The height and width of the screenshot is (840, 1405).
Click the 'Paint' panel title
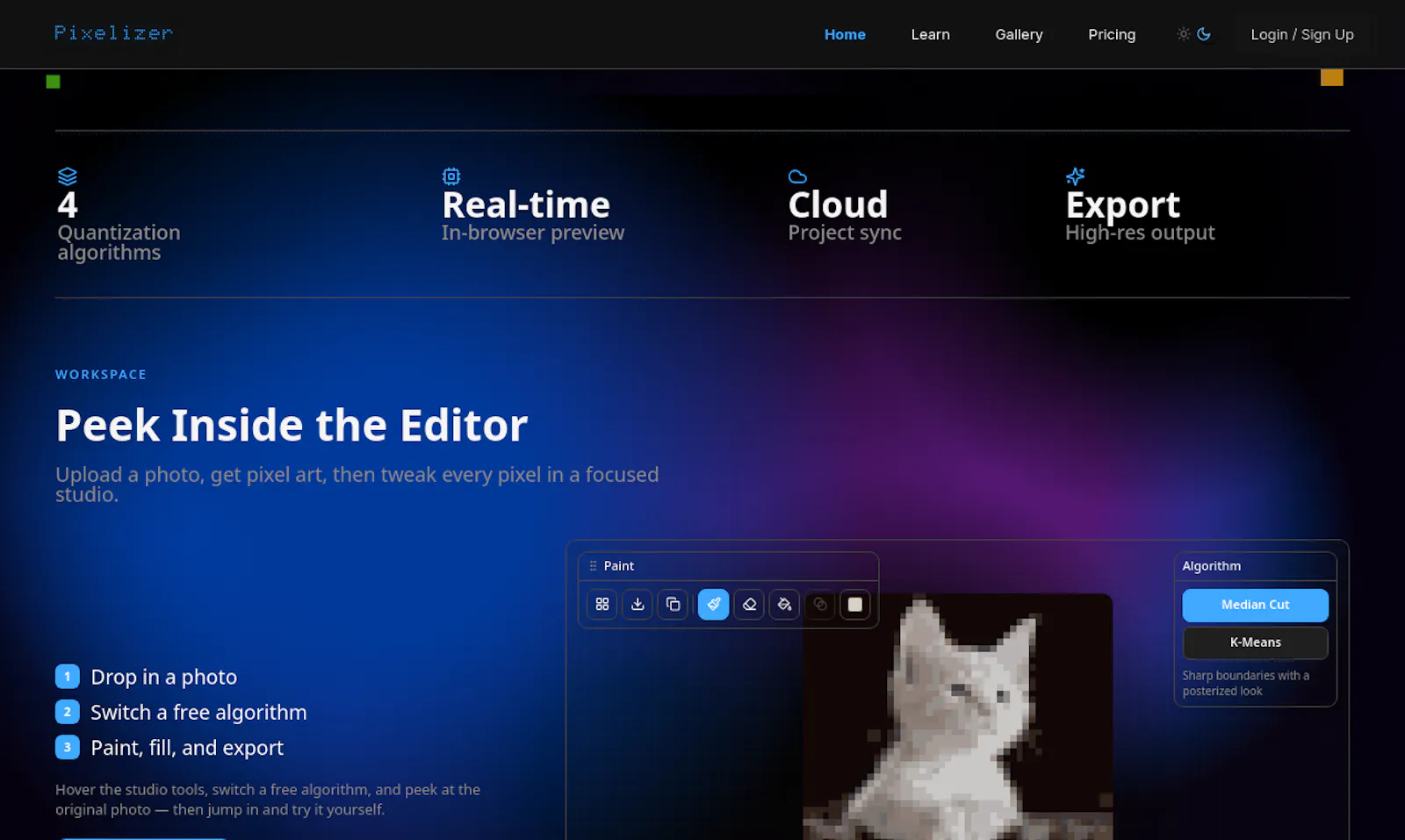(618, 566)
